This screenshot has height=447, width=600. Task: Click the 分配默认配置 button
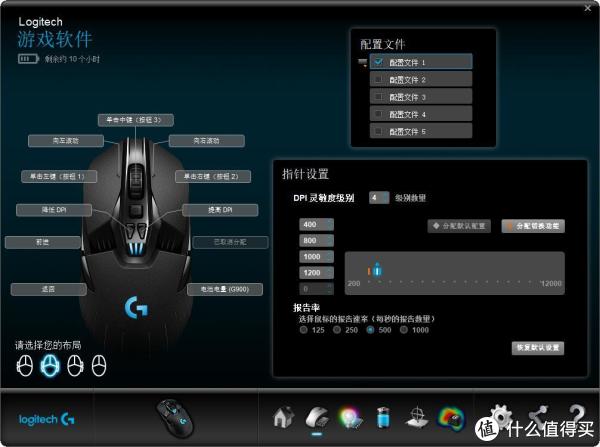pyautogui.click(x=459, y=226)
